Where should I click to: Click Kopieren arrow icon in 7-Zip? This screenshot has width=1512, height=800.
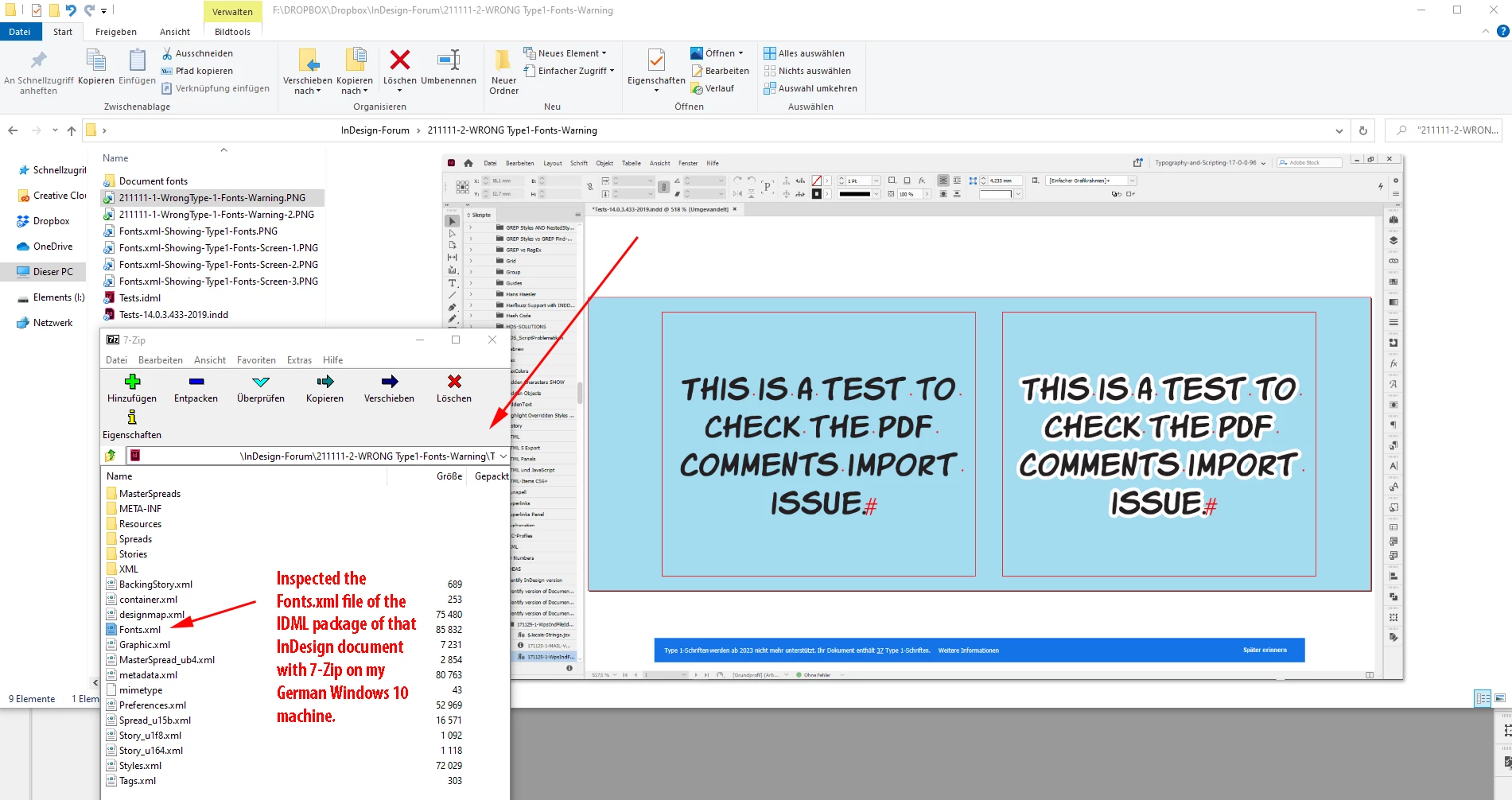click(x=325, y=382)
